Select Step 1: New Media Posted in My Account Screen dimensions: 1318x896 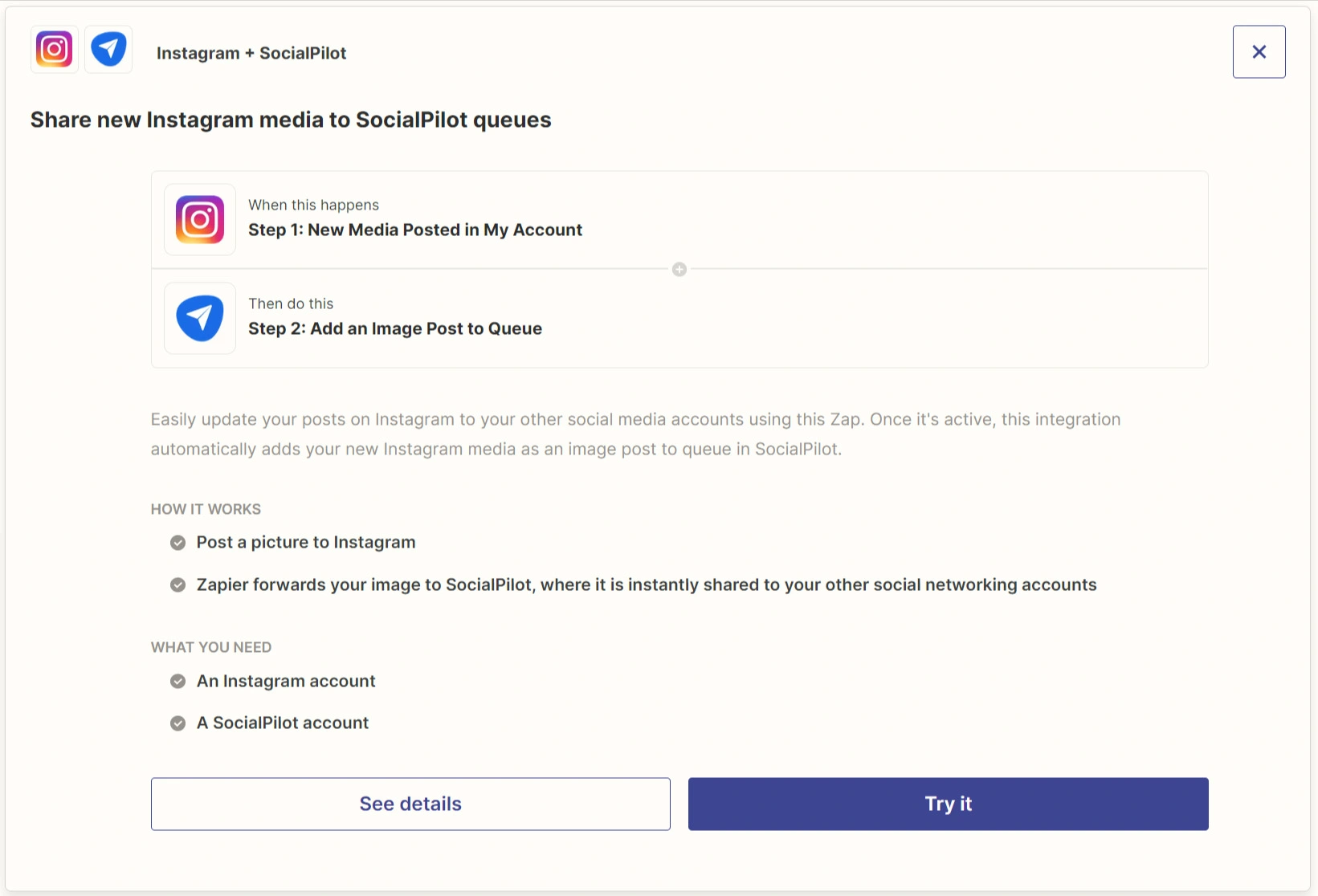coord(415,230)
